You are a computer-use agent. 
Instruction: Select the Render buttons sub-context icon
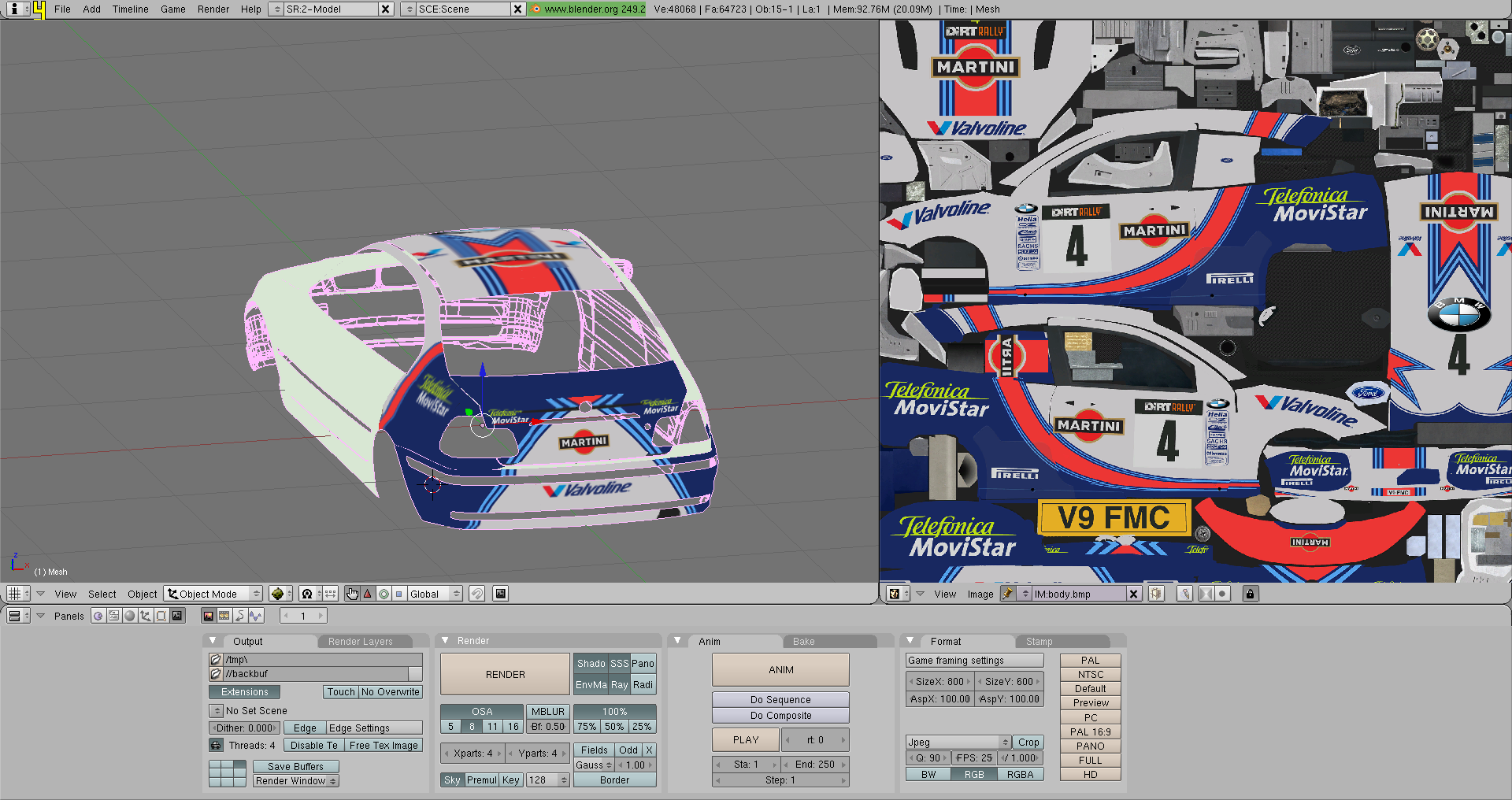tap(208, 616)
